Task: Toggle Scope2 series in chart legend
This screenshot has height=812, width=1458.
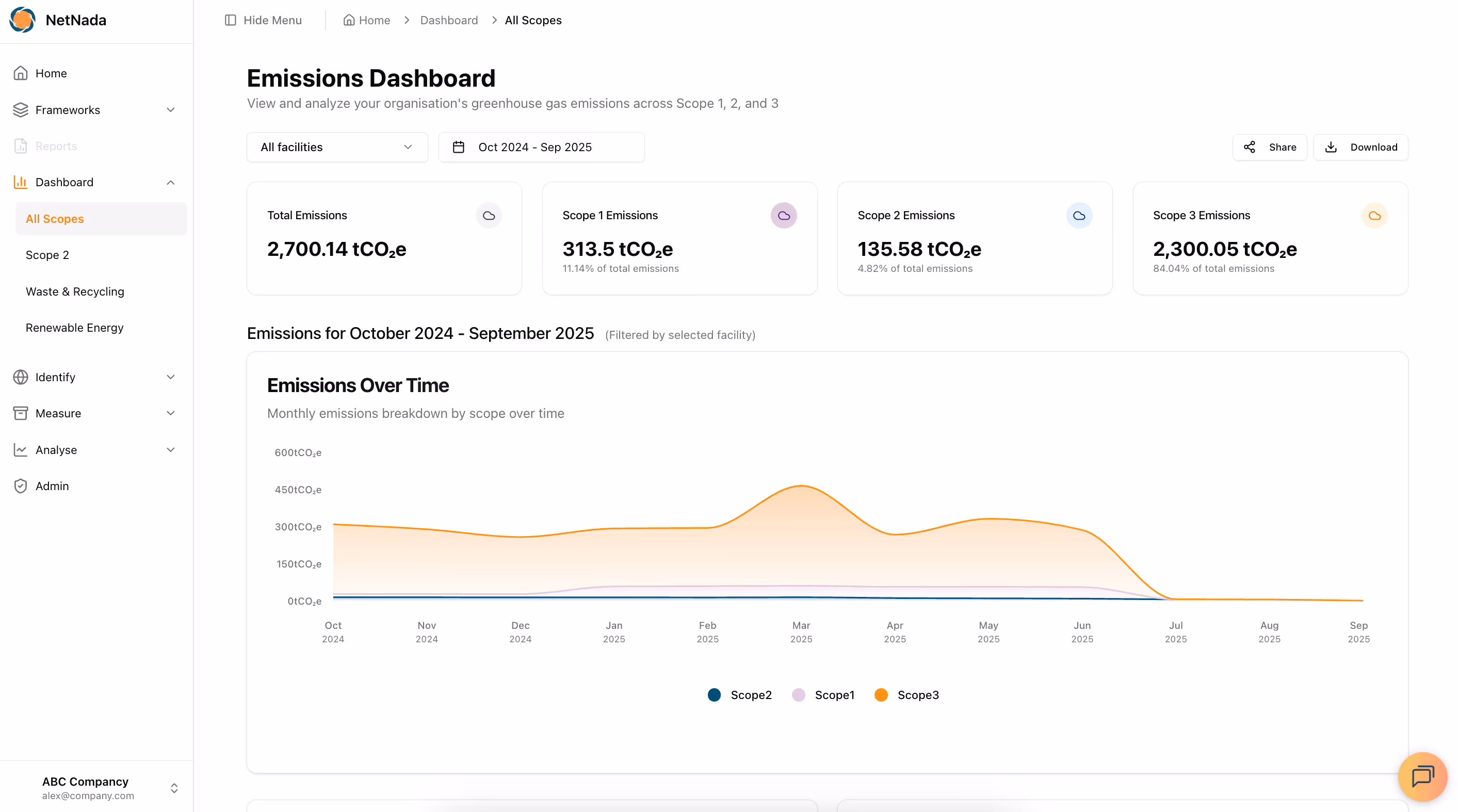Action: (739, 695)
